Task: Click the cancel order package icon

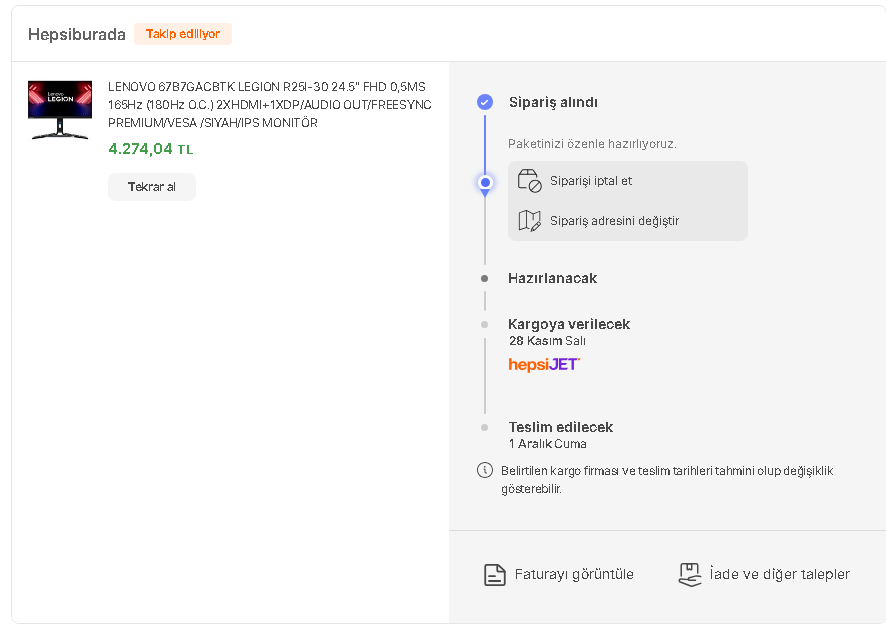Action: pyautogui.click(x=529, y=181)
